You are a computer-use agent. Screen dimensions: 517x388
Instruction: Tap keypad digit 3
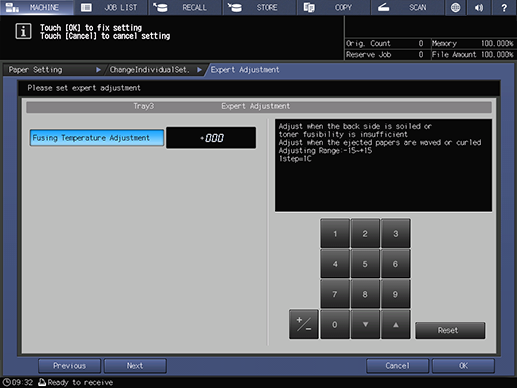[x=395, y=234]
